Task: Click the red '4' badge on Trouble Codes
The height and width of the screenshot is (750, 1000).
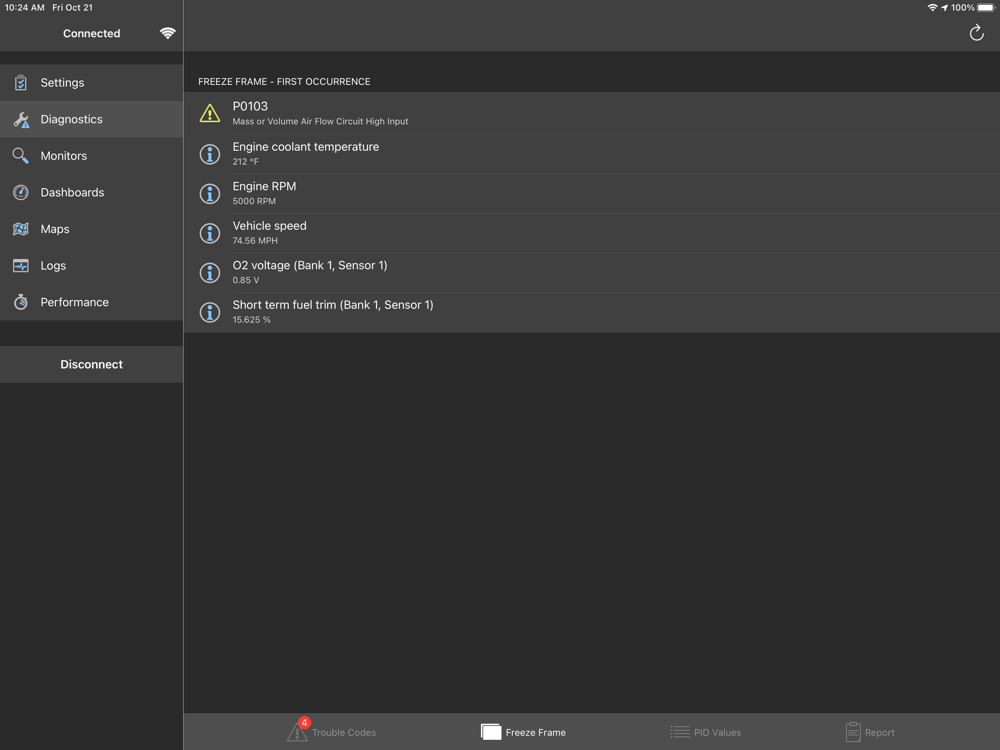Action: pos(304,723)
